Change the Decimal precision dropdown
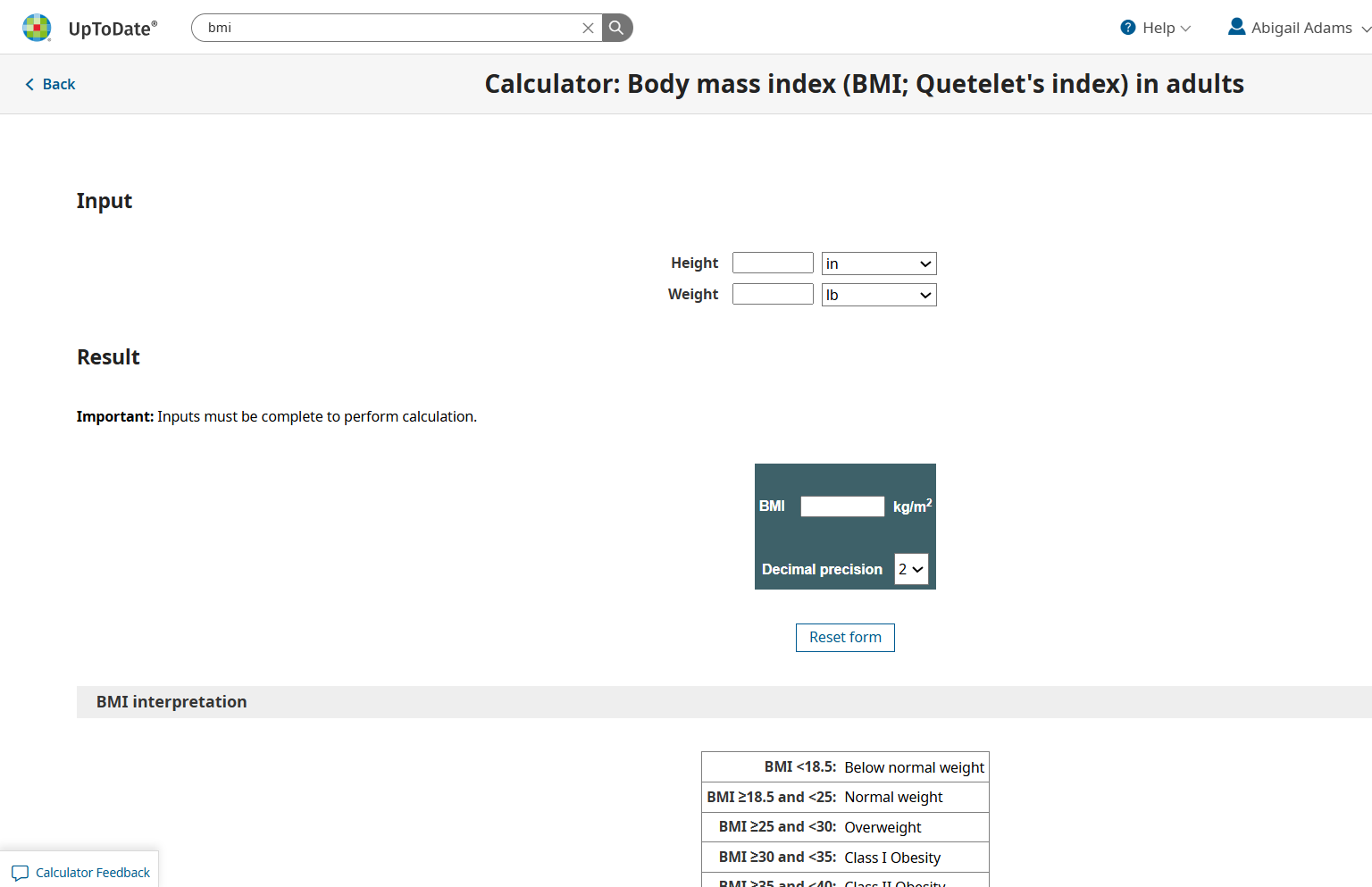Viewport: 1372px width, 887px height. pos(911,569)
